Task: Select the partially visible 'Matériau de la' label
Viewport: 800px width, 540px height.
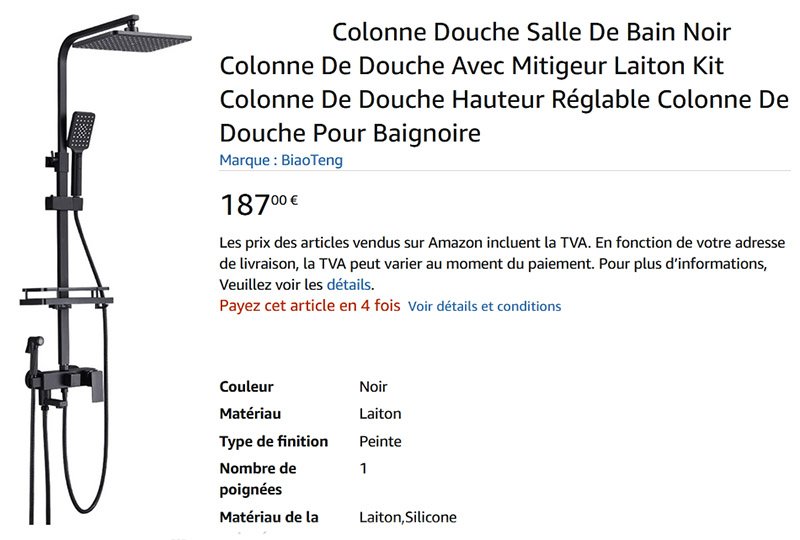Action: click(268, 517)
